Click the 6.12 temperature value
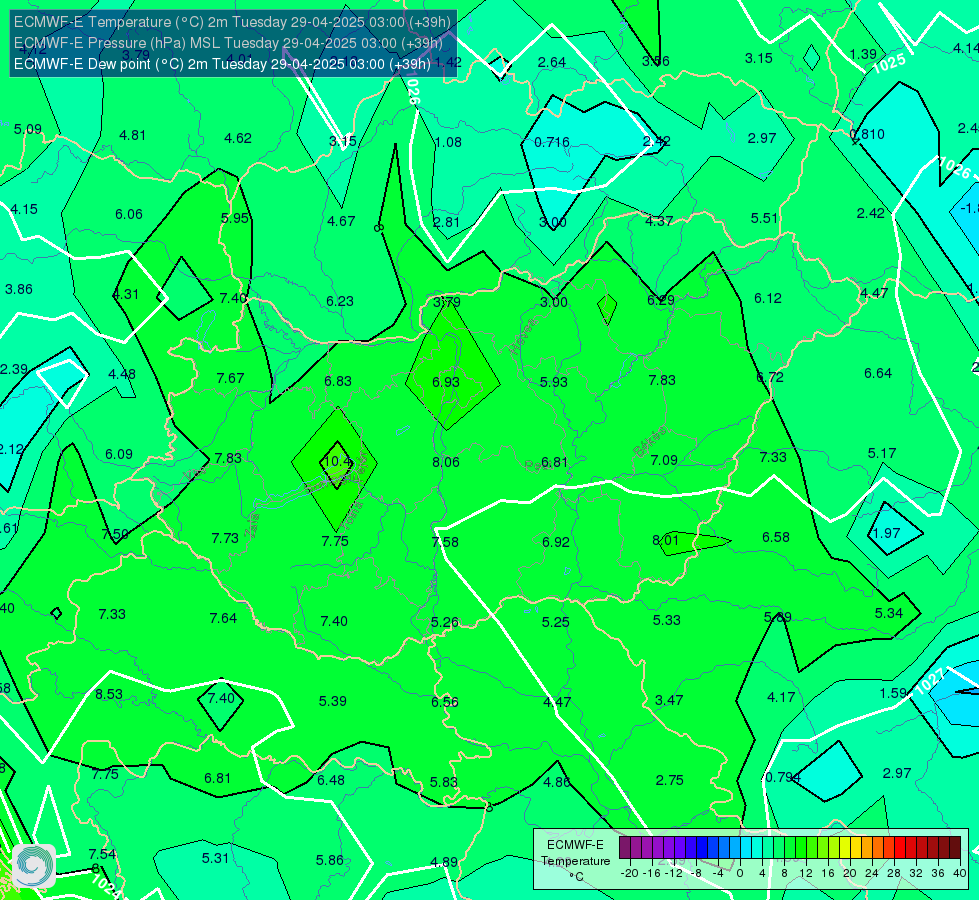Viewport: 979px width, 900px height. [768, 299]
